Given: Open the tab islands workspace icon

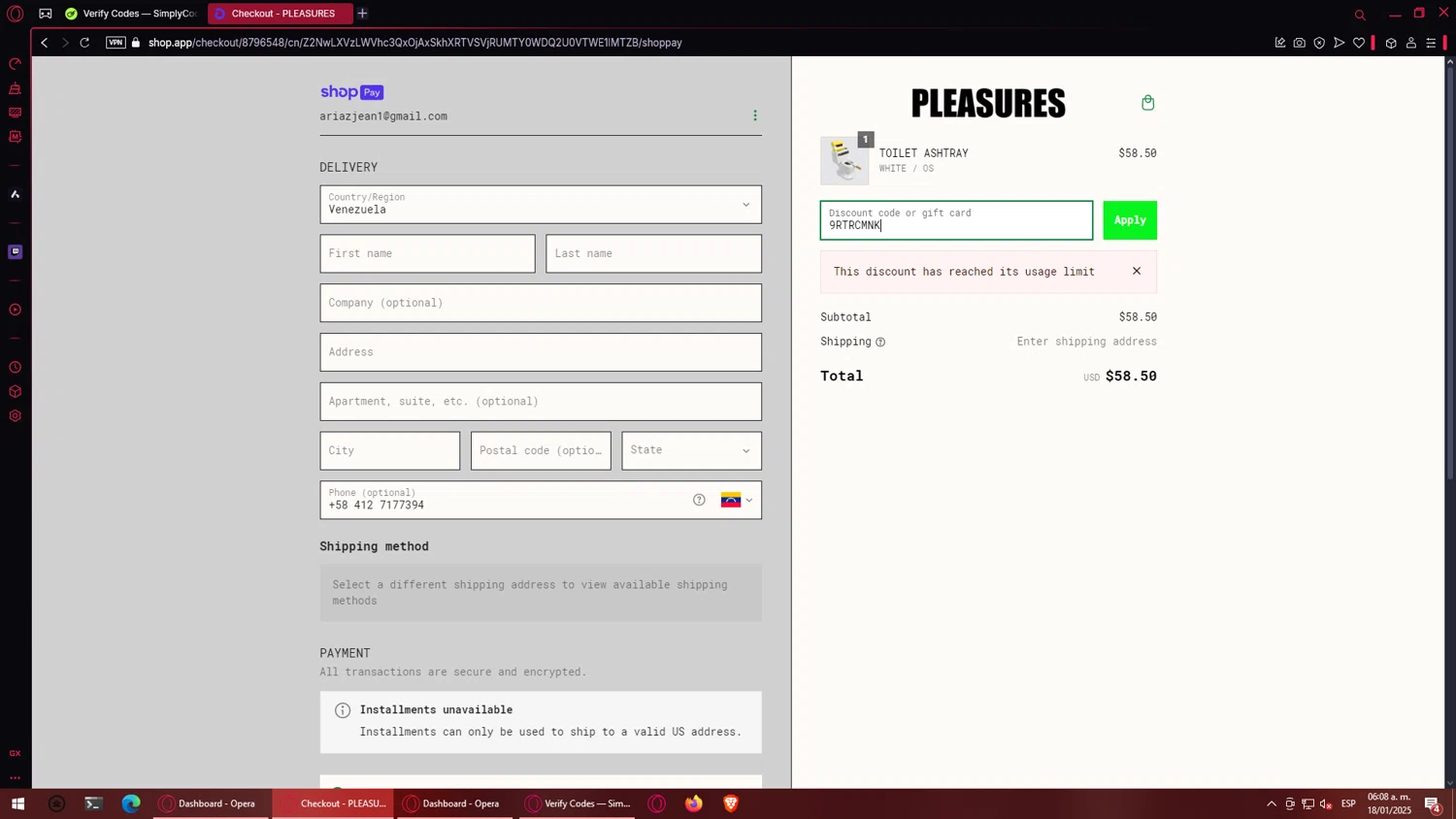Looking at the screenshot, I should pyautogui.click(x=46, y=14).
